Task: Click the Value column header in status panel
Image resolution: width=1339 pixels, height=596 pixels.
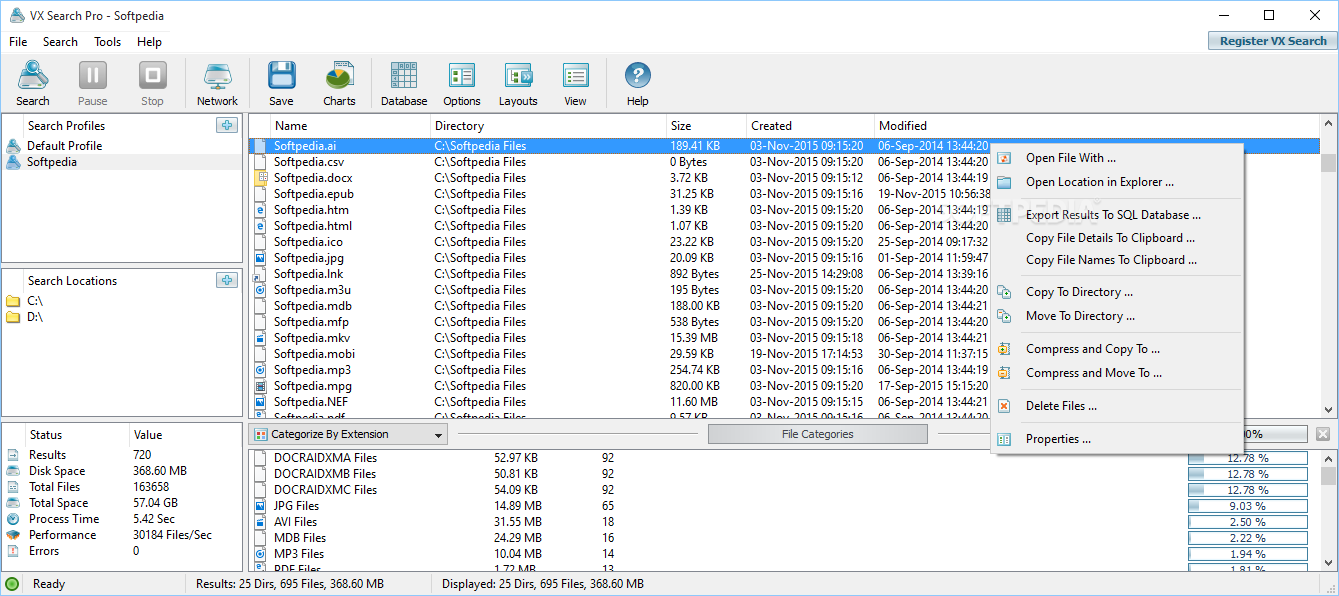Action: tap(186, 435)
